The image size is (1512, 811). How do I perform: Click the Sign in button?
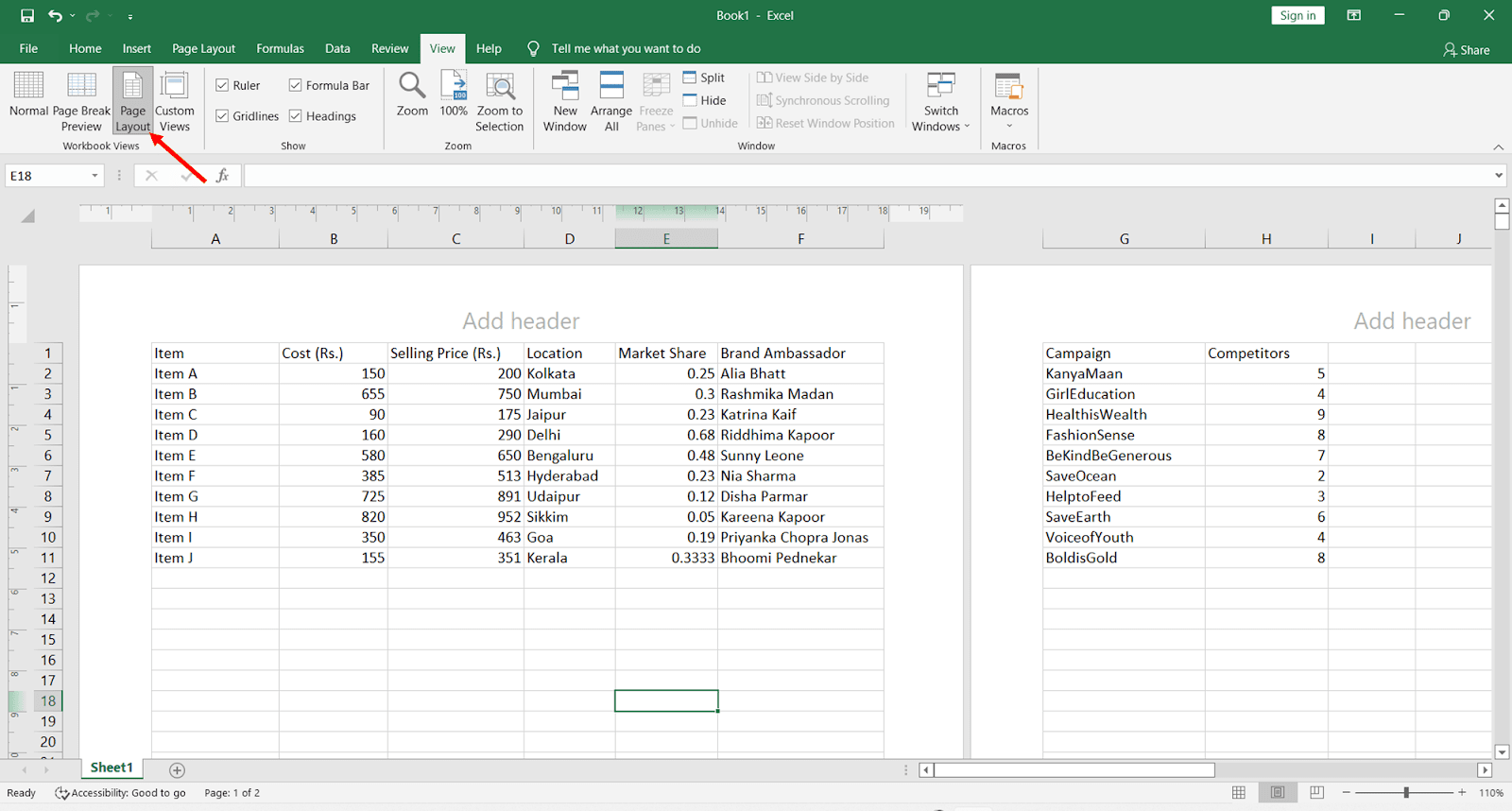pos(1297,15)
